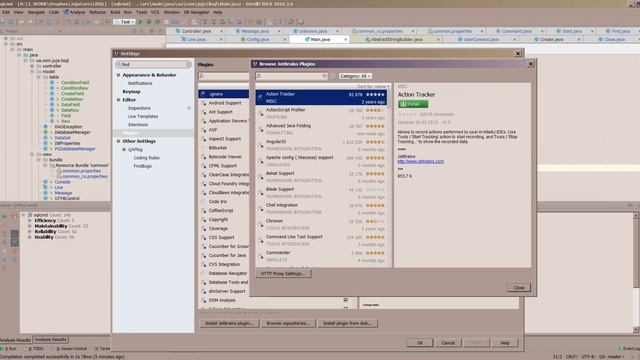Switch to the Config.java editor tab

258,40
